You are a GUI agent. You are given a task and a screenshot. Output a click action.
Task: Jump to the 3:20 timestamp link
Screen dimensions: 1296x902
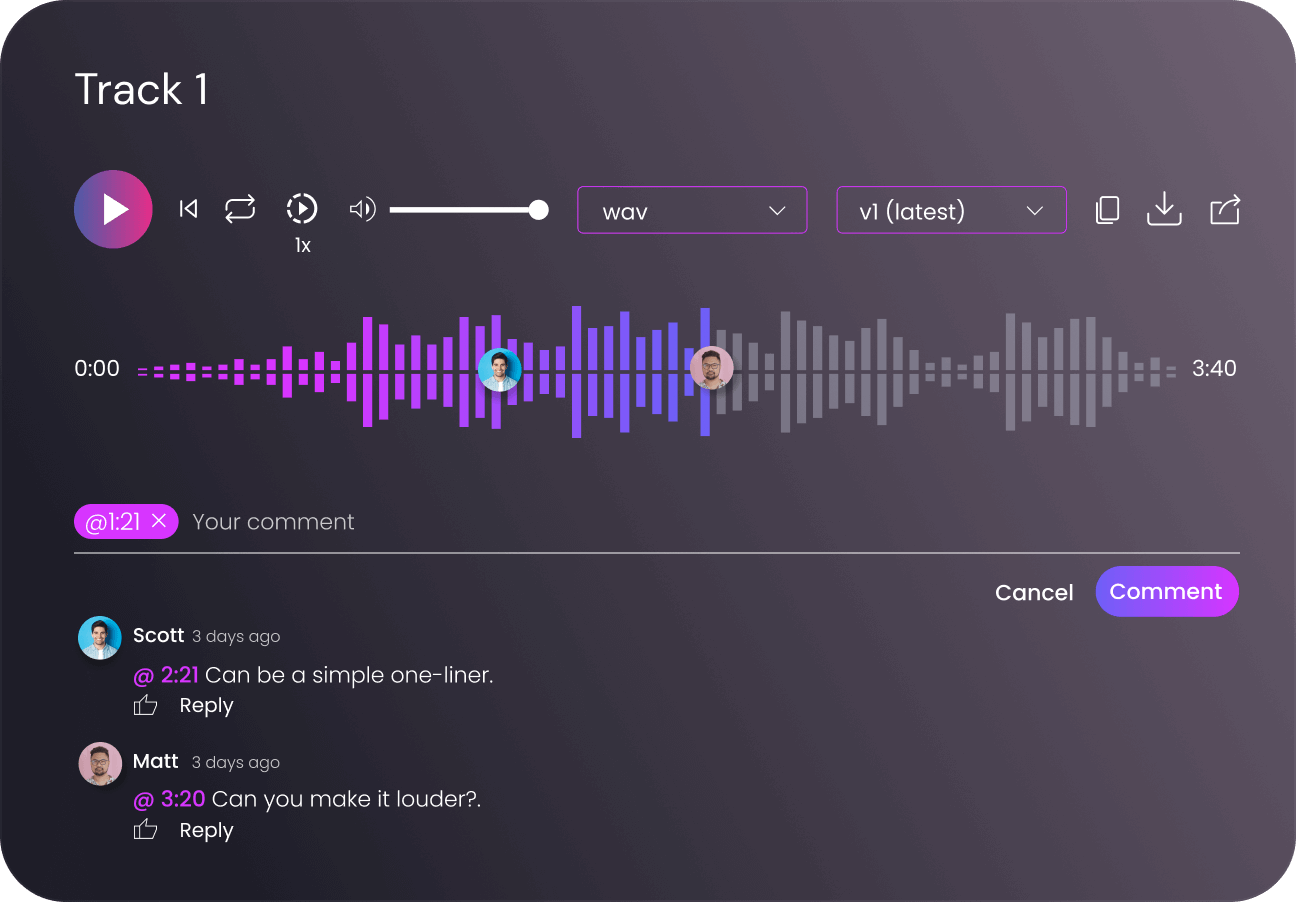pyautogui.click(x=169, y=799)
